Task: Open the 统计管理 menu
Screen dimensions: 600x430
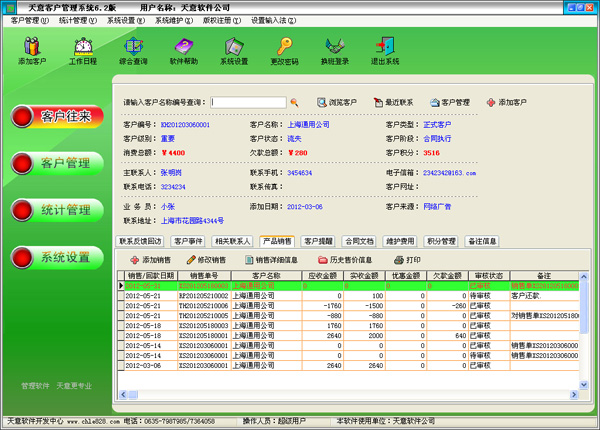Action: [x=78, y=20]
